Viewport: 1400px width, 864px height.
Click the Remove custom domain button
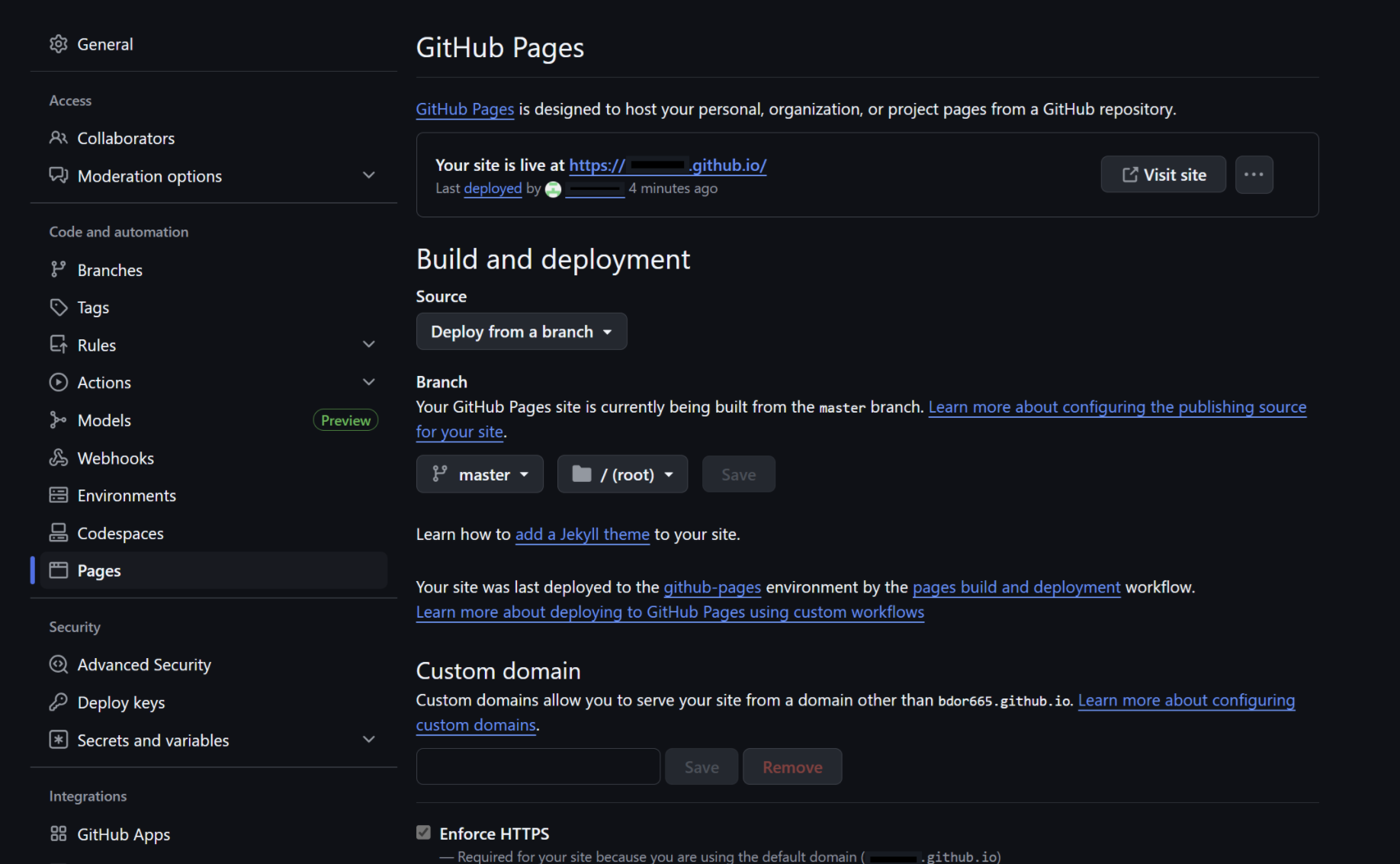(x=792, y=767)
